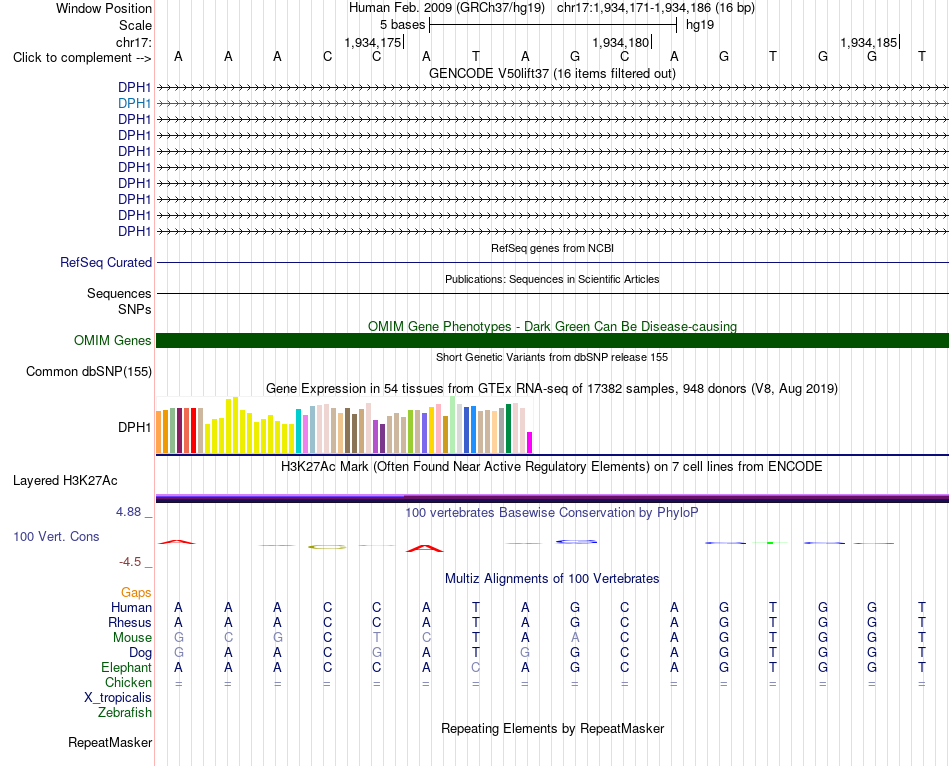The width and height of the screenshot is (950, 766).
Task: Click the Sequences track label
Action: coord(119,293)
